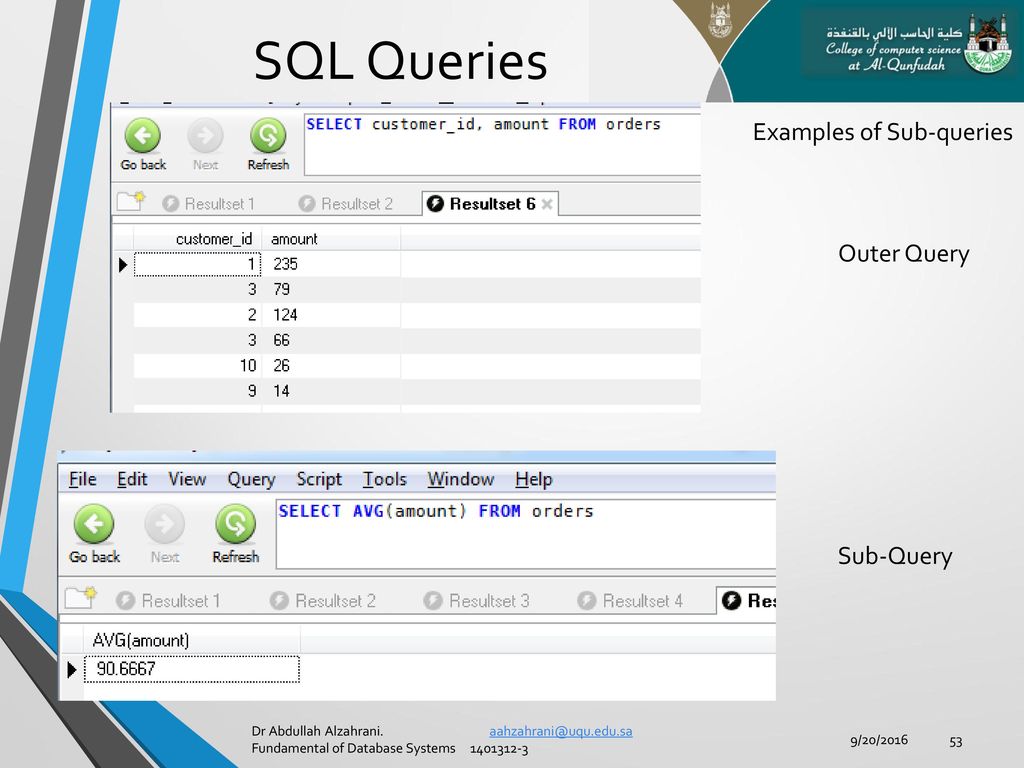Close the Resultset 6 tab

547,204
